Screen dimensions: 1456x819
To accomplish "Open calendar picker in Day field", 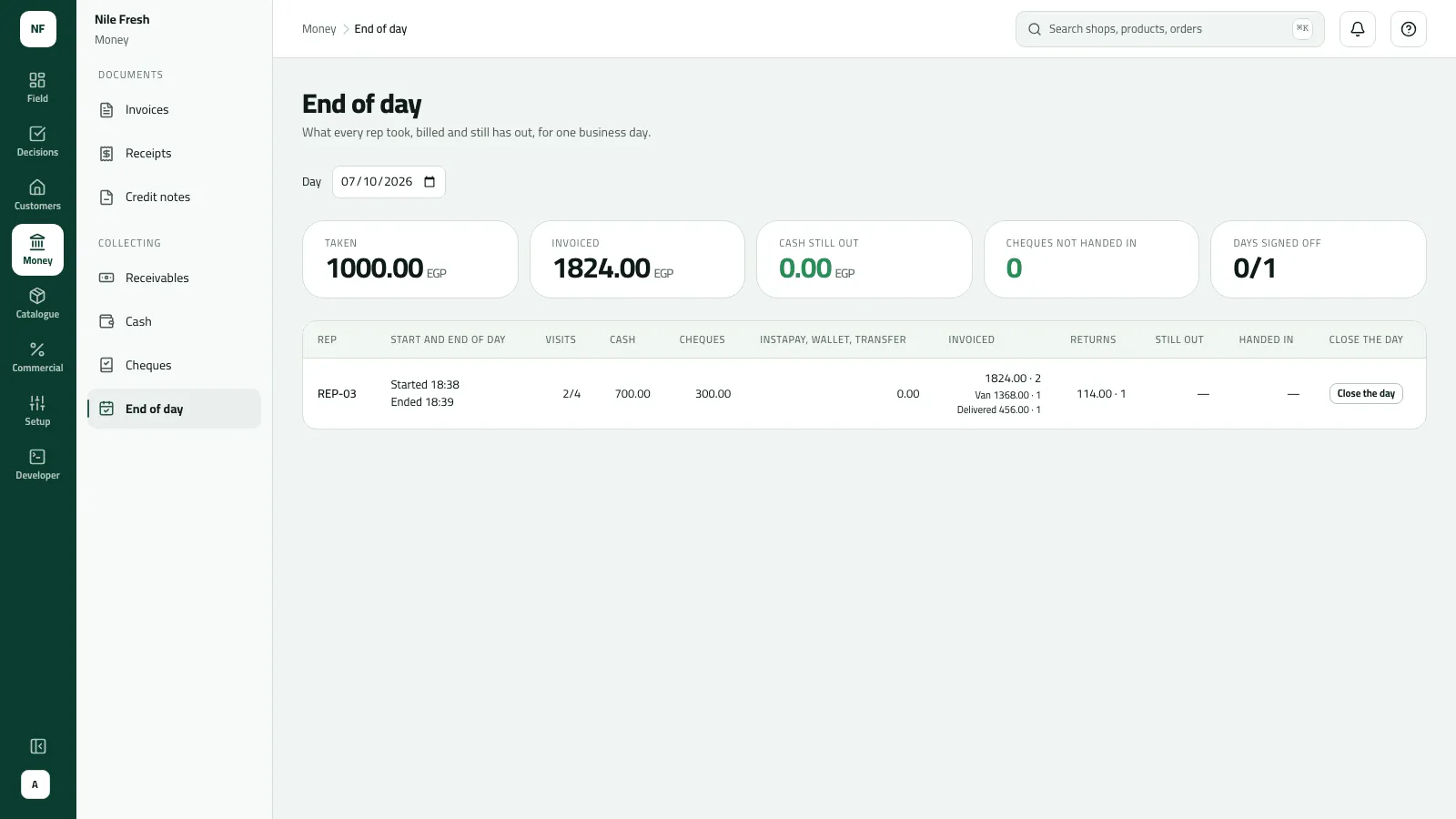I will pos(430,182).
